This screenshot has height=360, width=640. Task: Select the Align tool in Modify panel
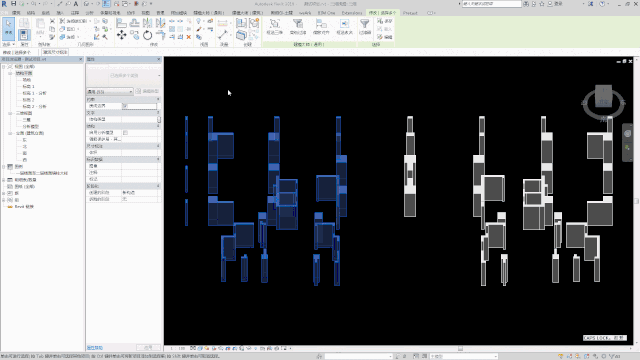pos(121,23)
